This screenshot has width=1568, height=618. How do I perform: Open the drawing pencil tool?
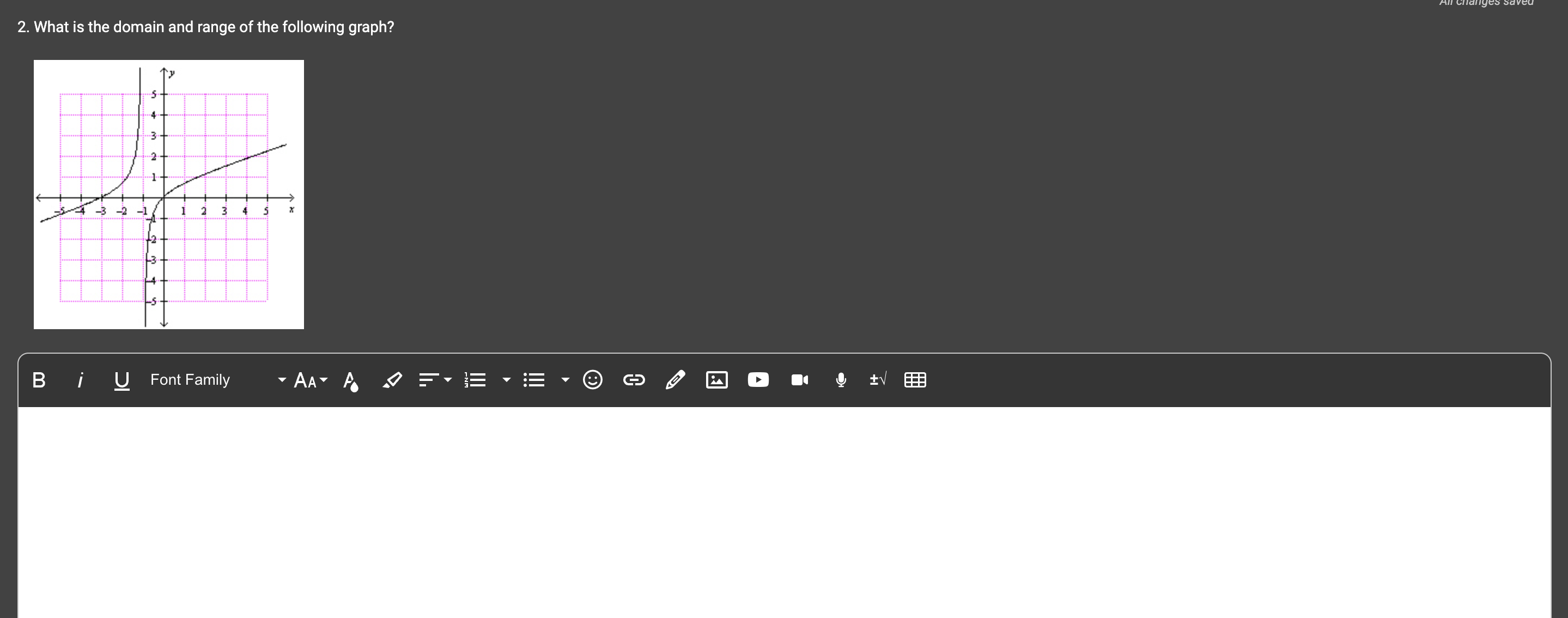click(675, 380)
